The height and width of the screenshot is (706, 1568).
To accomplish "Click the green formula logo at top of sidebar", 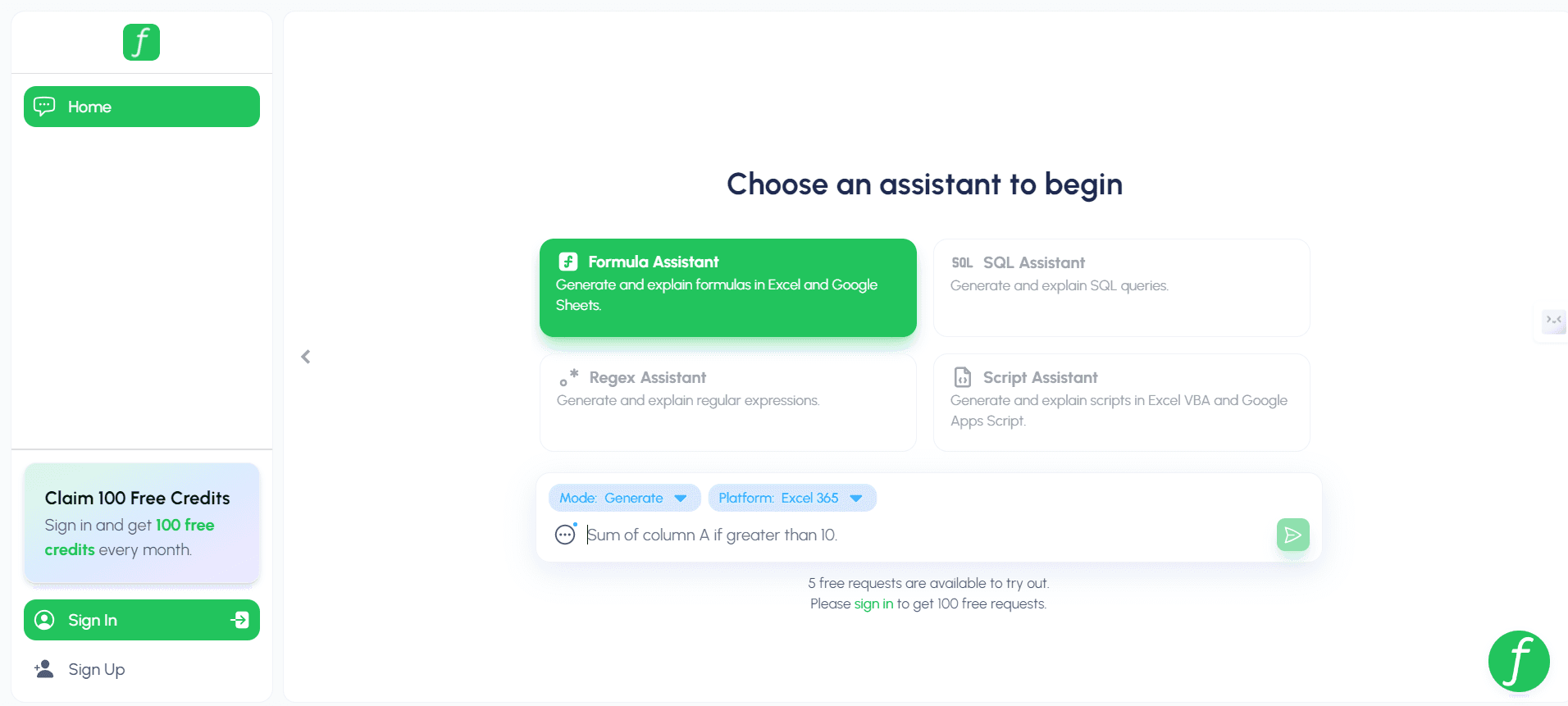I will coord(141,42).
